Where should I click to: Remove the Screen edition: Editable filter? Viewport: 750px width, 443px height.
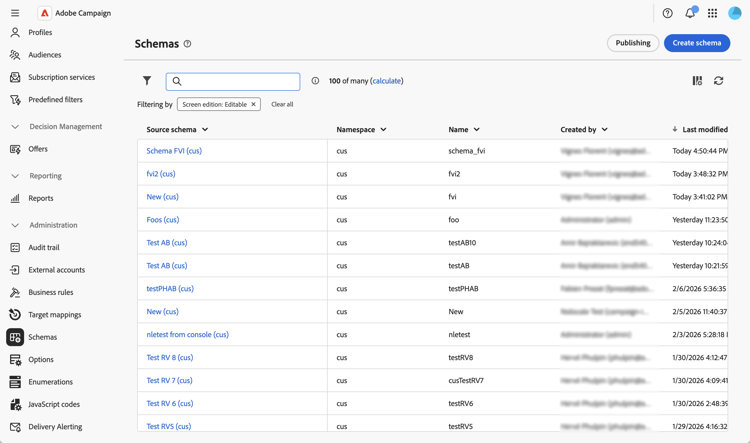[x=253, y=104]
